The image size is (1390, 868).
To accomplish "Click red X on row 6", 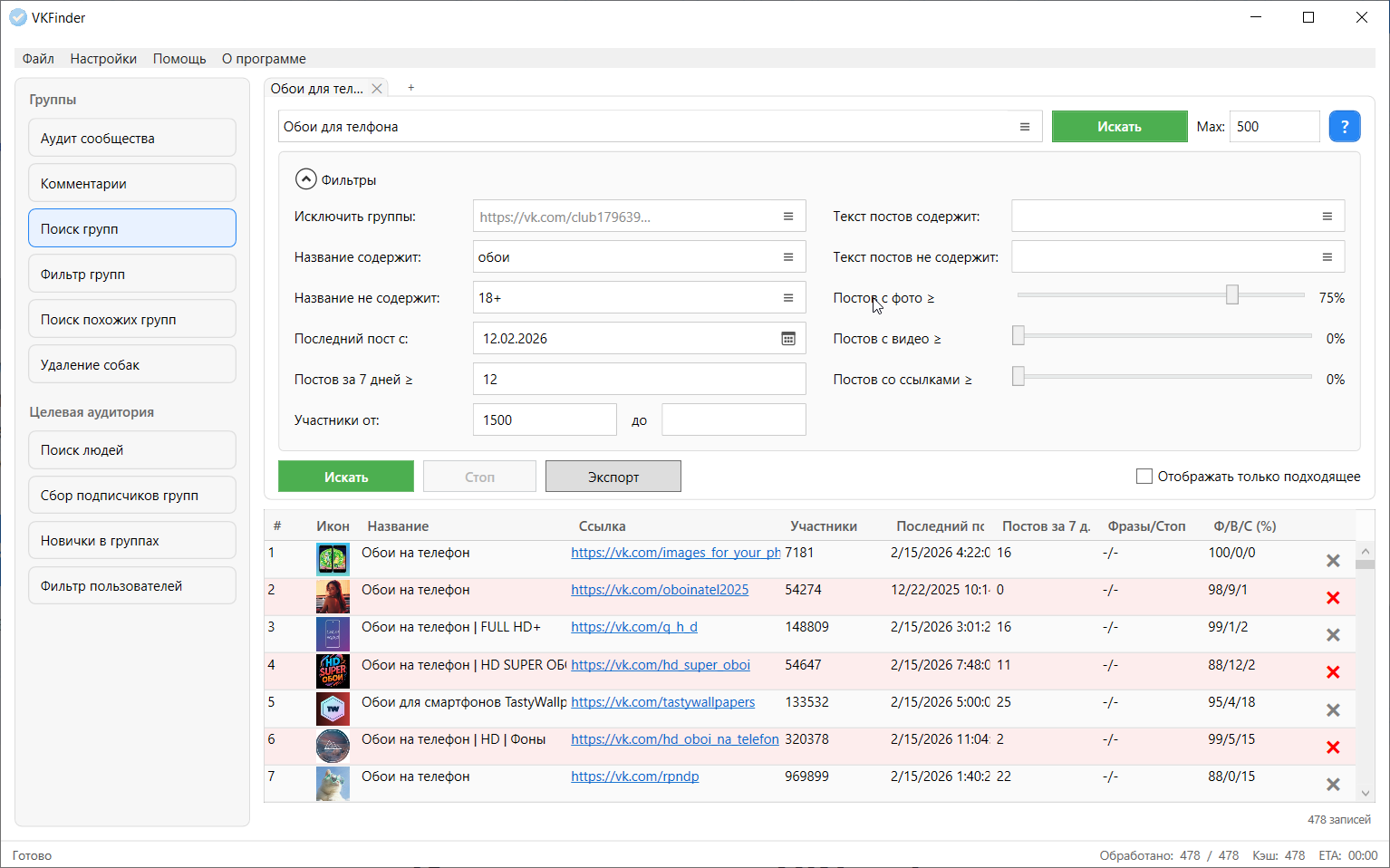I will 1332,747.
